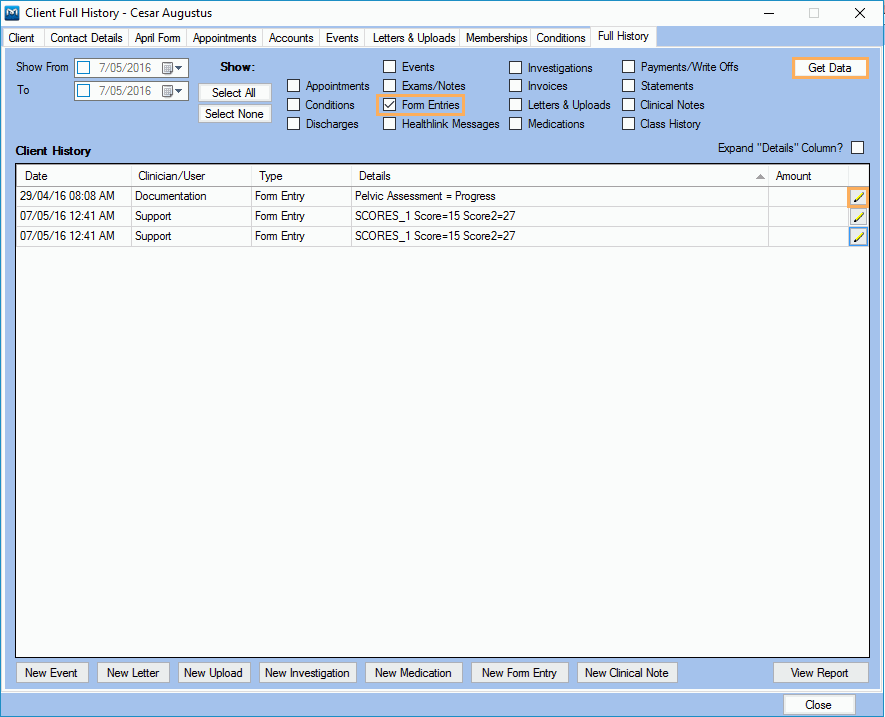Click View Report at the bottom right
The image size is (885, 717).
(x=820, y=672)
